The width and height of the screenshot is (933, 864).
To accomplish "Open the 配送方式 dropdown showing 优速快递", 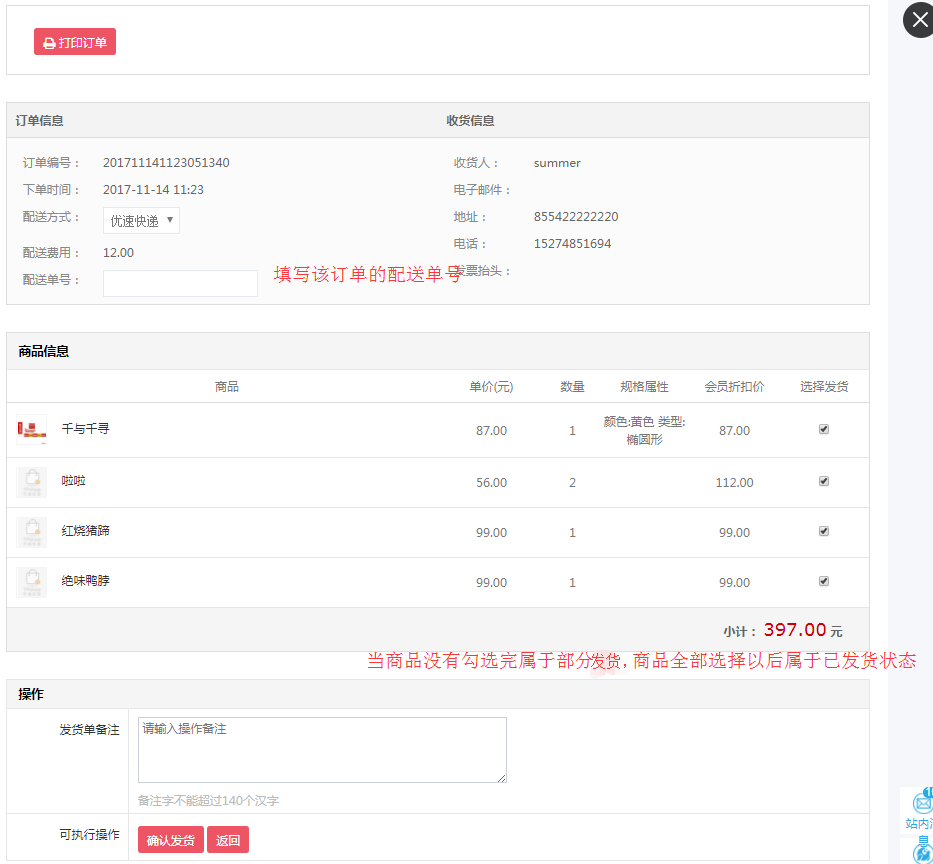I will [x=141, y=221].
